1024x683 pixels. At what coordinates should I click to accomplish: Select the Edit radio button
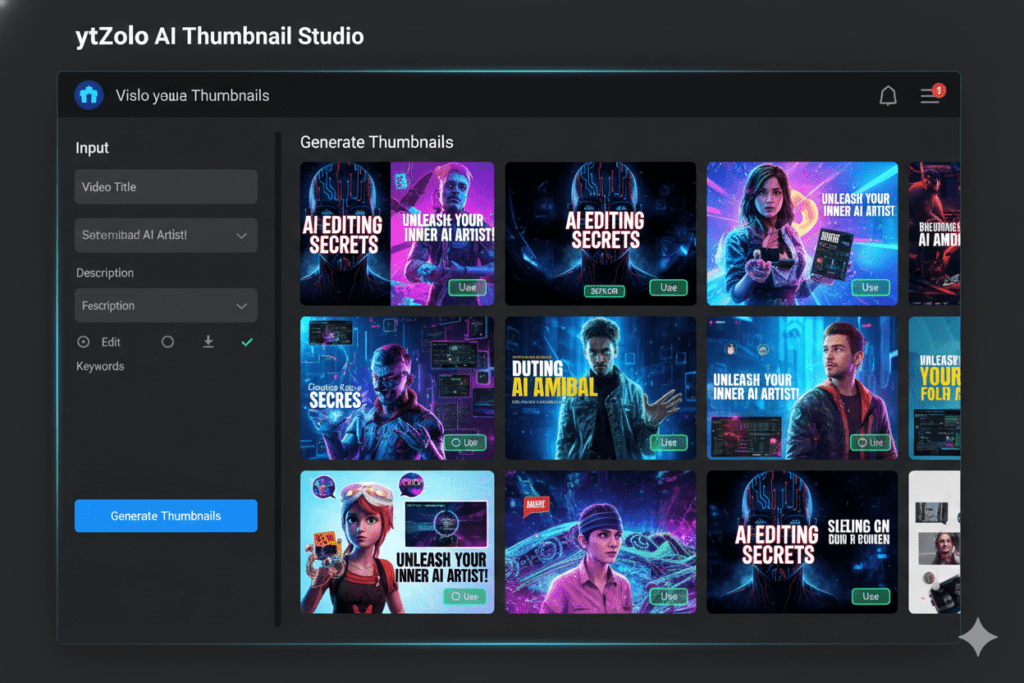[83, 341]
